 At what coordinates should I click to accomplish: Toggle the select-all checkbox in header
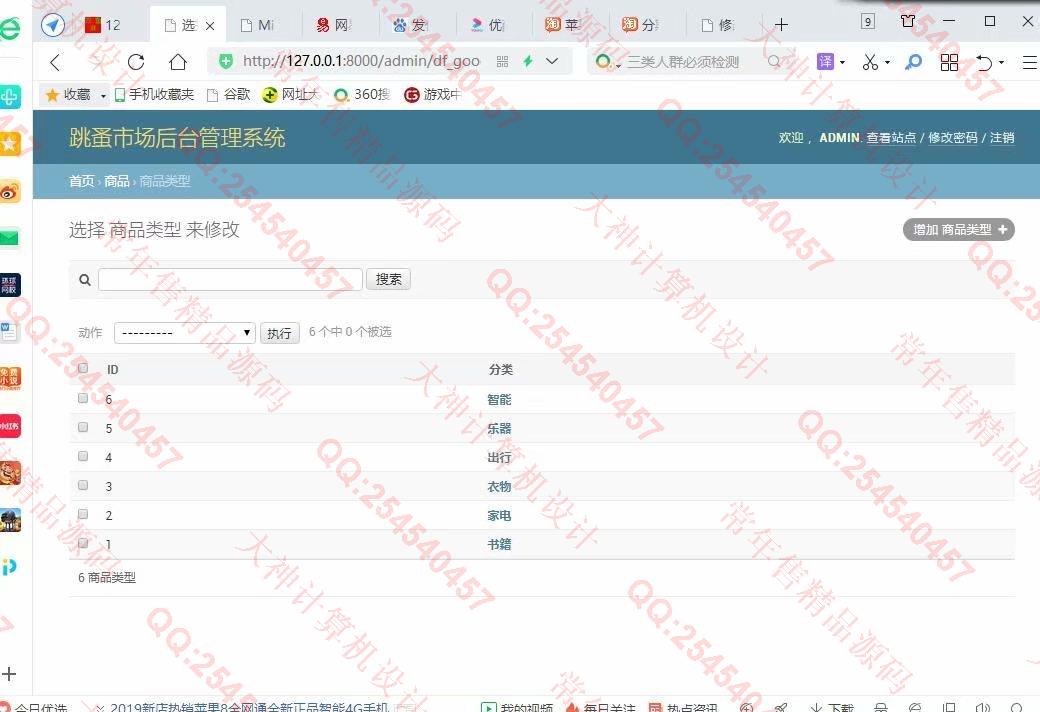pyautogui.click(x=83, y=368)
